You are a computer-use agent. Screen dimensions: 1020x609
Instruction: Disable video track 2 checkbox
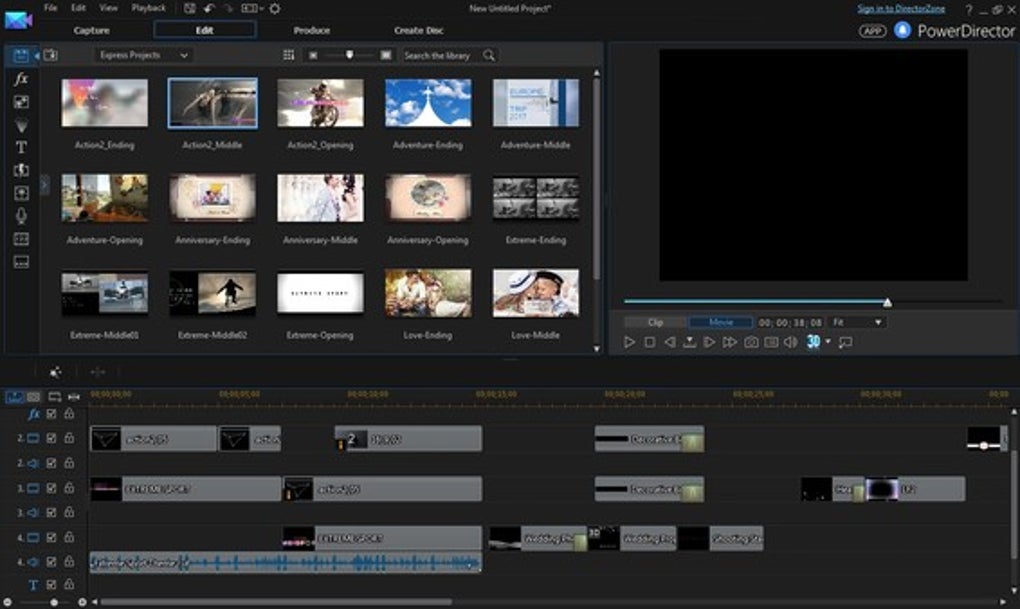tap(52, 438)
